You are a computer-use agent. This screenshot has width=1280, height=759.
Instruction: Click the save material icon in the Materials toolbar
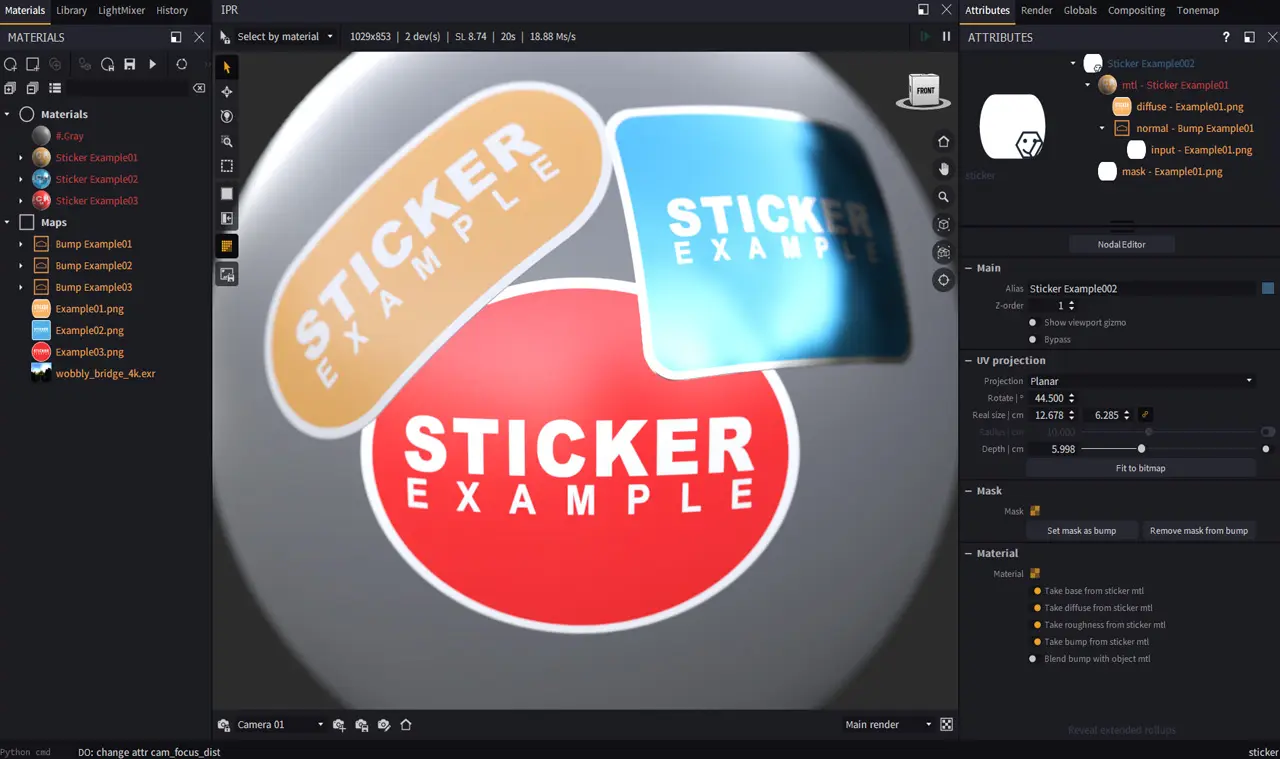click(130, 63)
